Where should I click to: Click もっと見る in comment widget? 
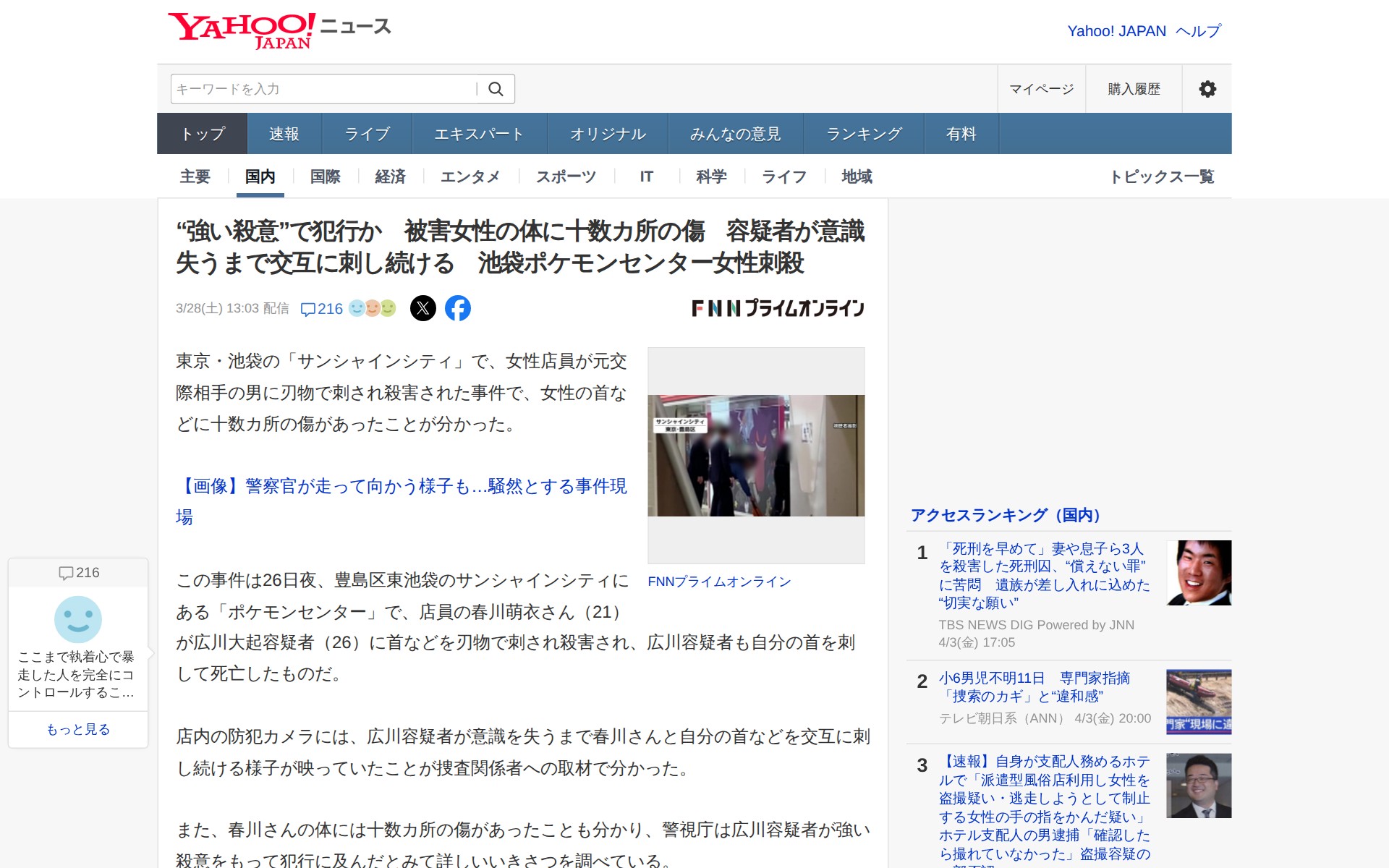[x=78, y=729]
